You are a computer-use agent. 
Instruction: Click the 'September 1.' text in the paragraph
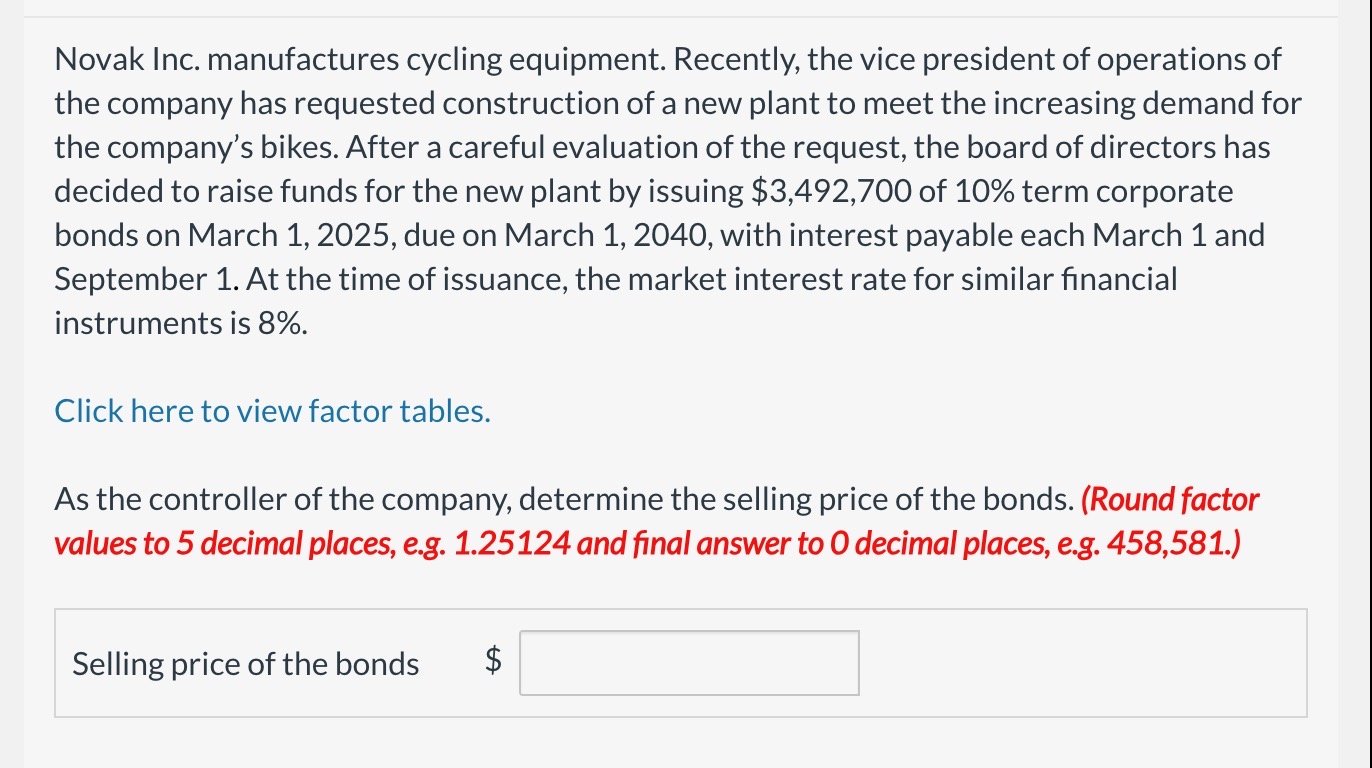pos(144,279)
